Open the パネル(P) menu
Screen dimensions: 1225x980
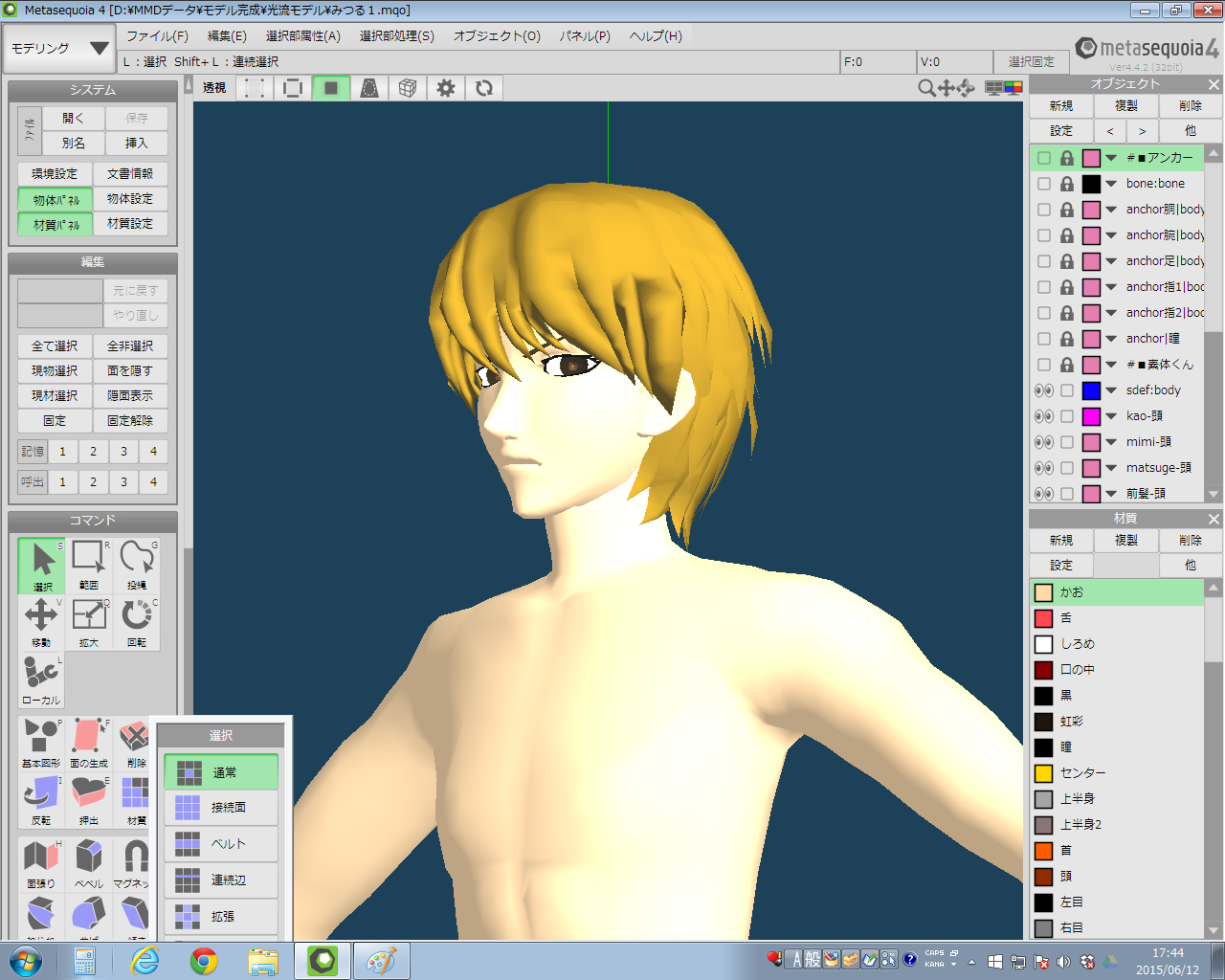click(585, 36)
